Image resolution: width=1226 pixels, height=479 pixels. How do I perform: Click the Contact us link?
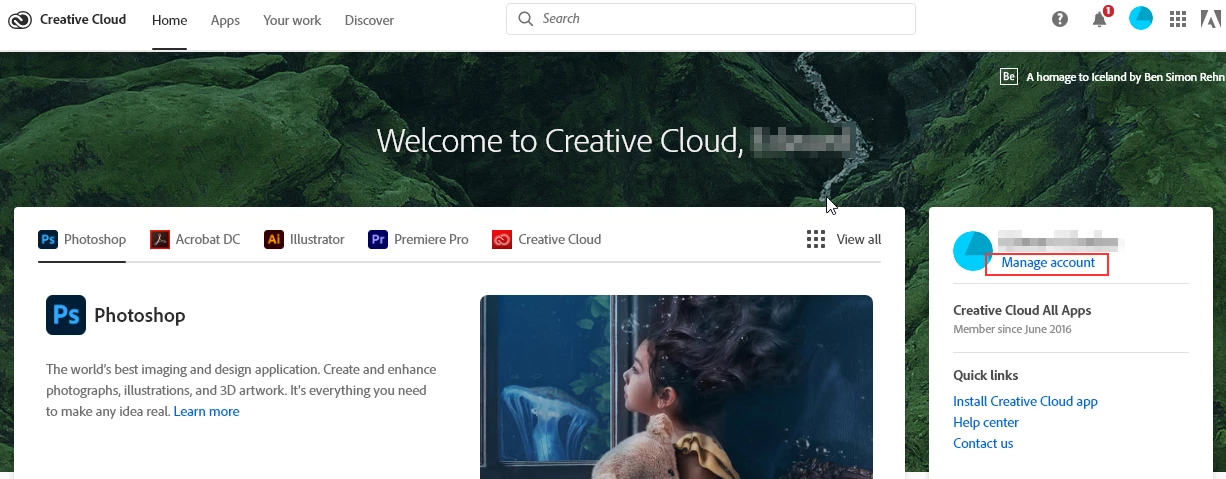pos(983,443)
